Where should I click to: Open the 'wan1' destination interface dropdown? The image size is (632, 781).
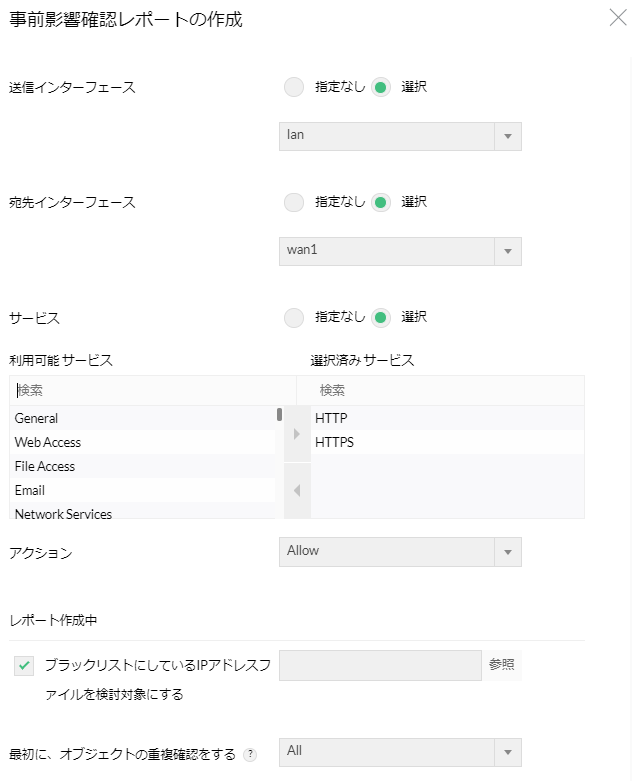400,251
